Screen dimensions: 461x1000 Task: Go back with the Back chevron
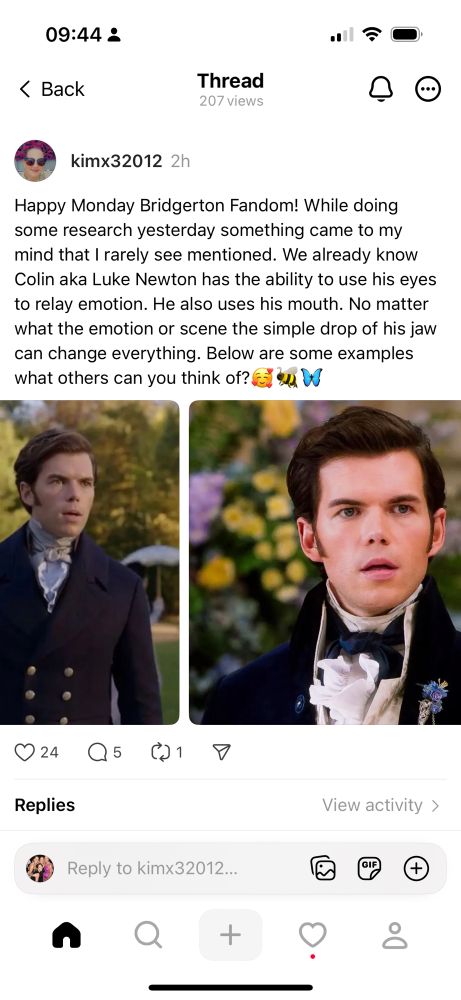coord(52,89)
